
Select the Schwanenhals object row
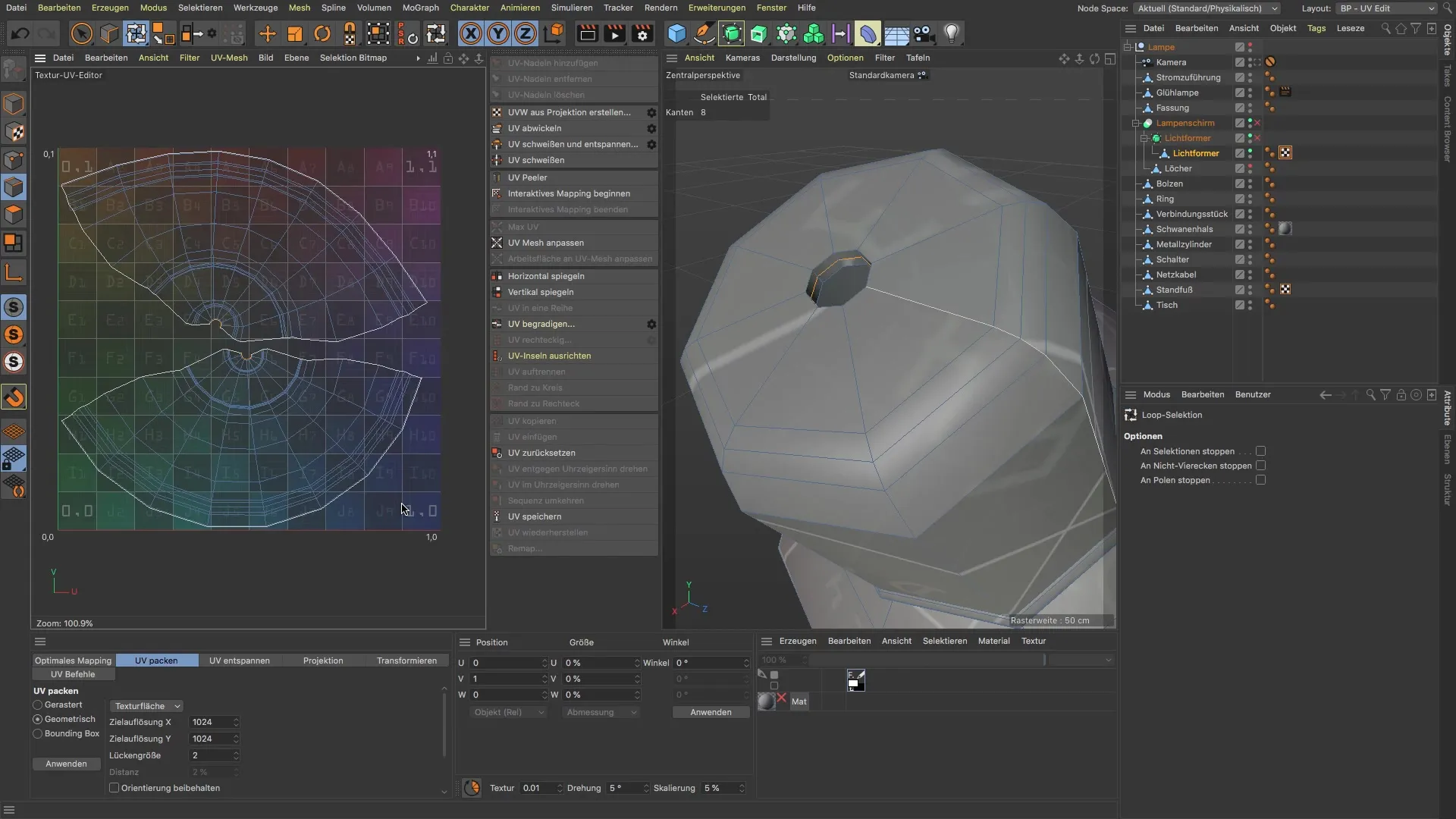(x=1185, y=229)
